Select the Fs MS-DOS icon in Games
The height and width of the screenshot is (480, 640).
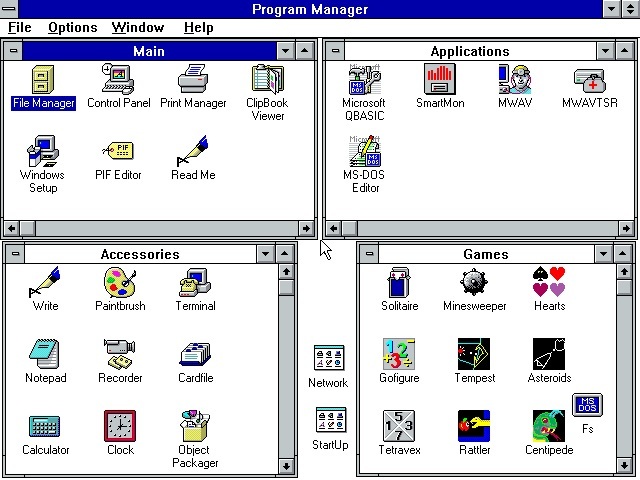(x=587, y=405)
